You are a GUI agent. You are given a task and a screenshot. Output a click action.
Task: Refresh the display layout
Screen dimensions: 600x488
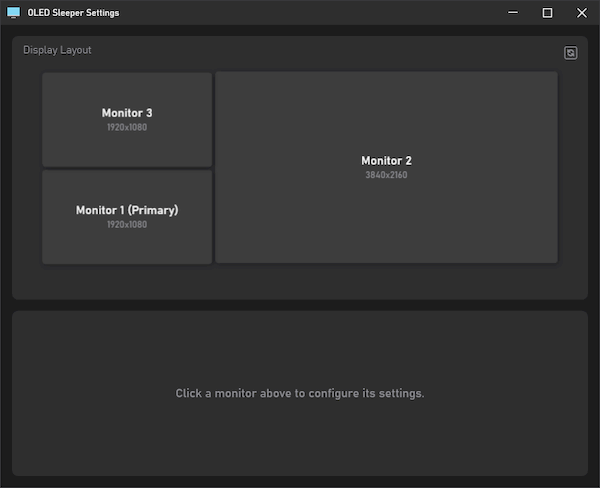[571, 53]
